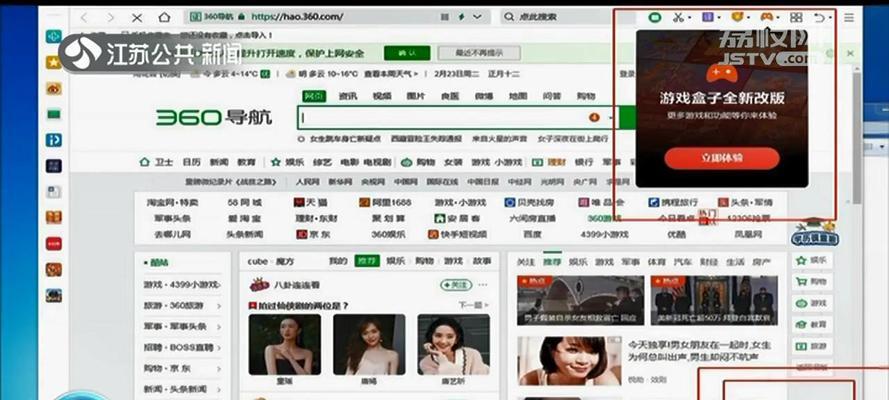Click the lightning speed-mode icon in address bar
Screen dimensions: 889x400
click(x=462, y=17)
